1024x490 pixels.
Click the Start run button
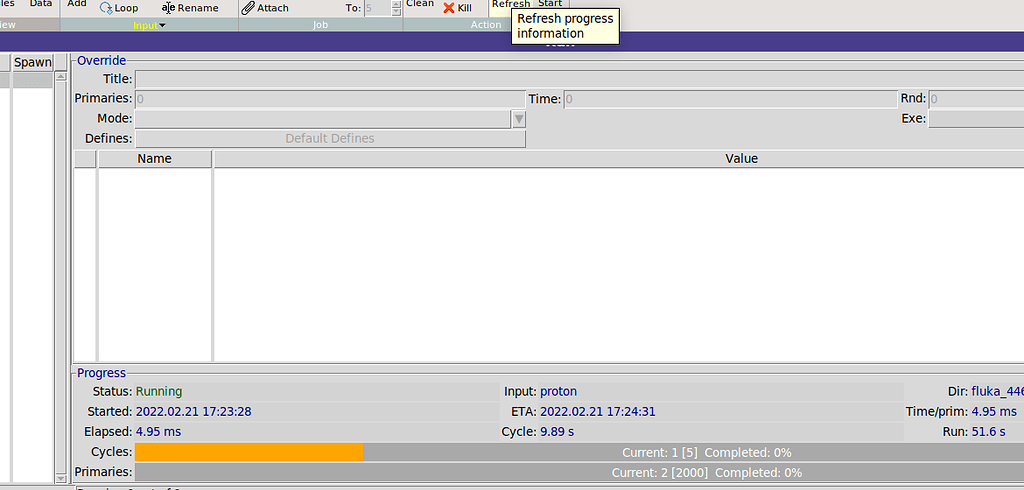coord(550,4)
